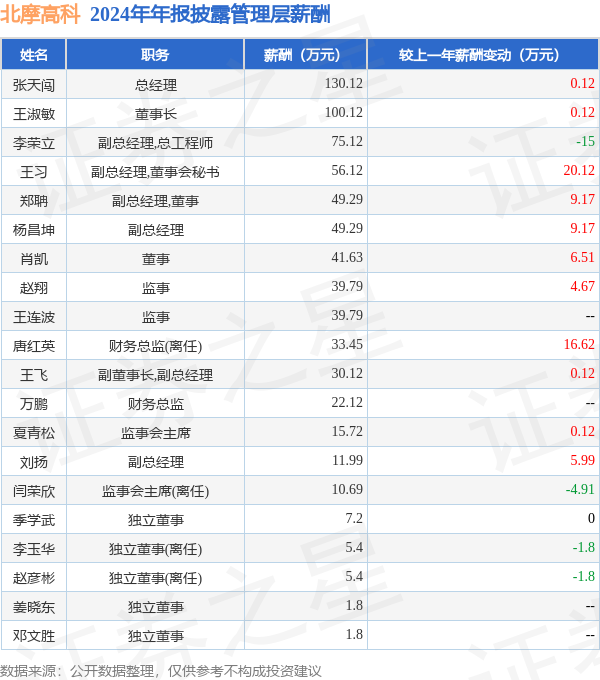Click the salary value 33.45
The height and width of the screenshot is (680, 600).
click(x=347, y=345)
